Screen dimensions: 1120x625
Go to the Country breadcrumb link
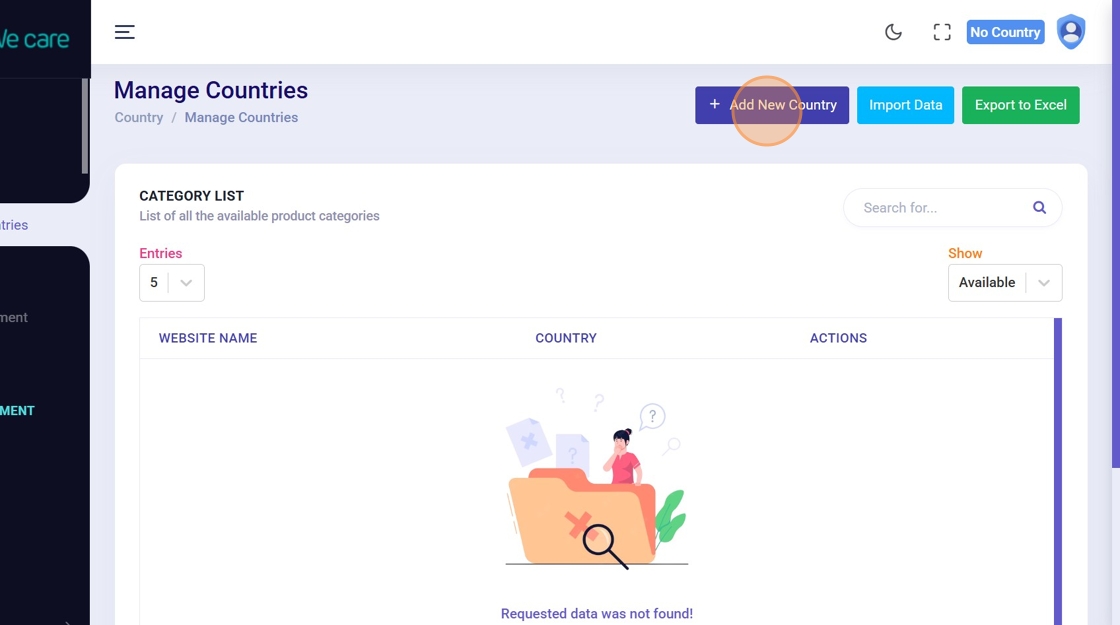coord(139,117)
